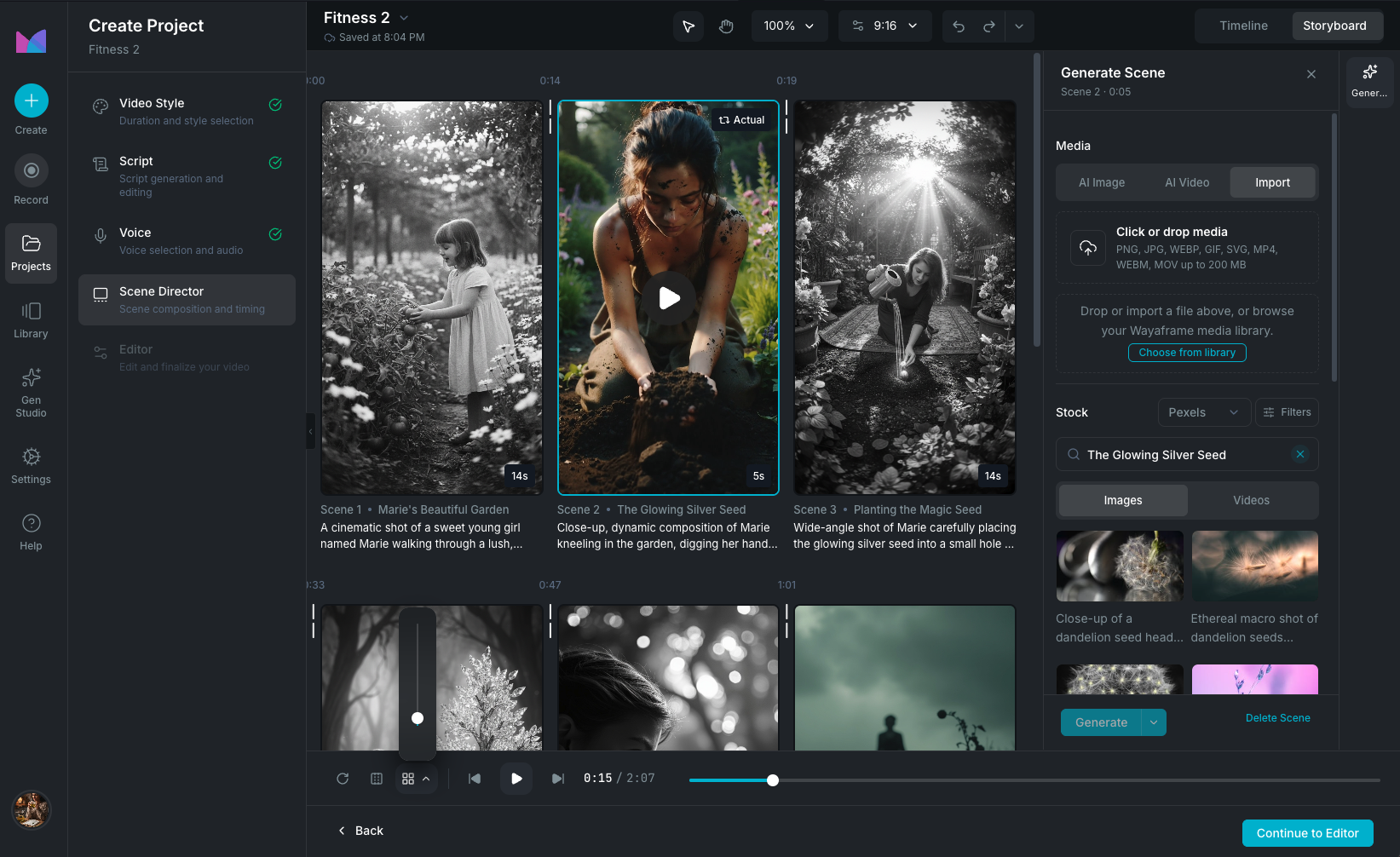Viewport: 1400px width, 857px height.
Task: Click the Delete Scene link
Action: point(1277,718)
